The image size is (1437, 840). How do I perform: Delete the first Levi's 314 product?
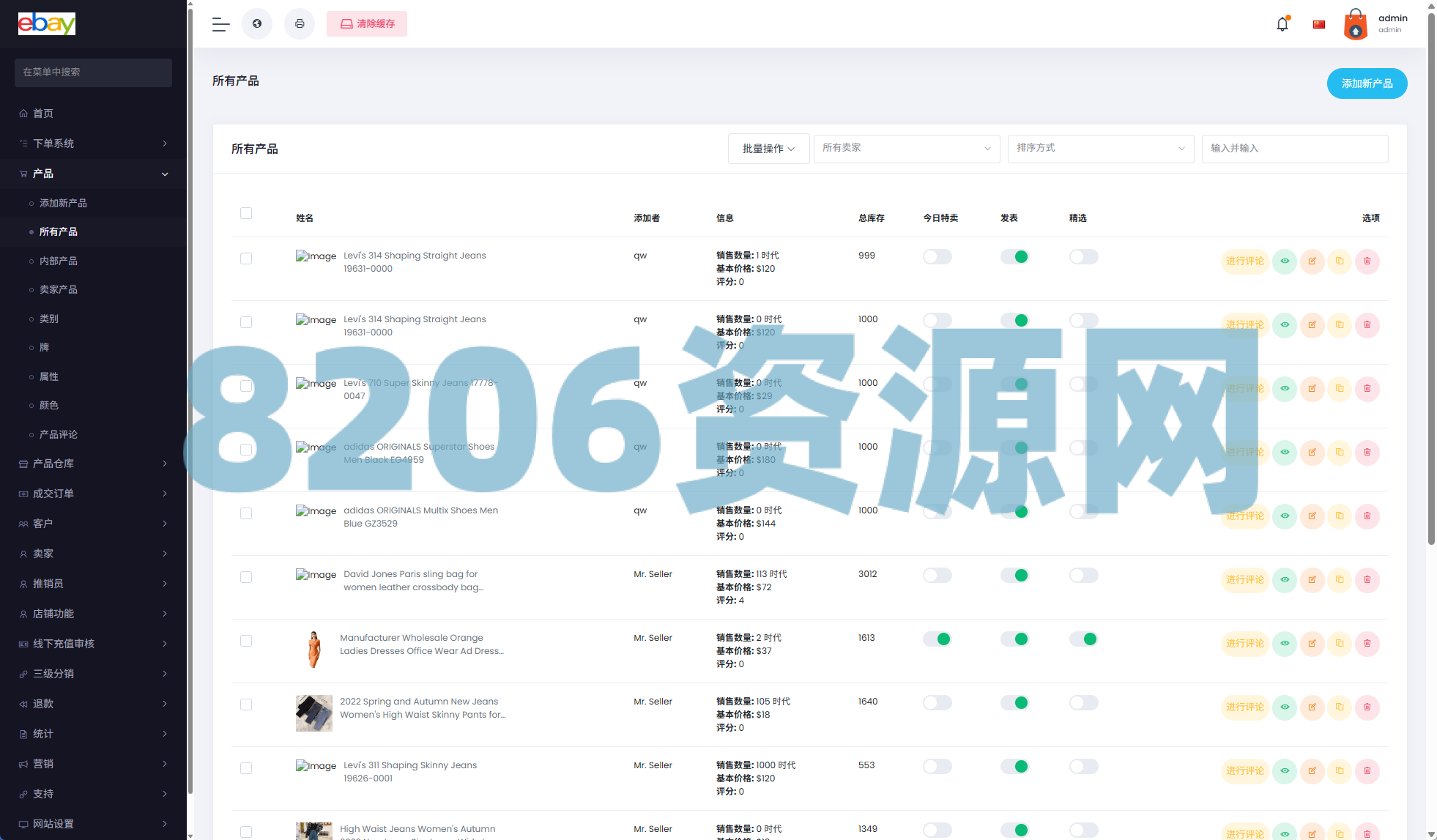(x=1367, y=261)
